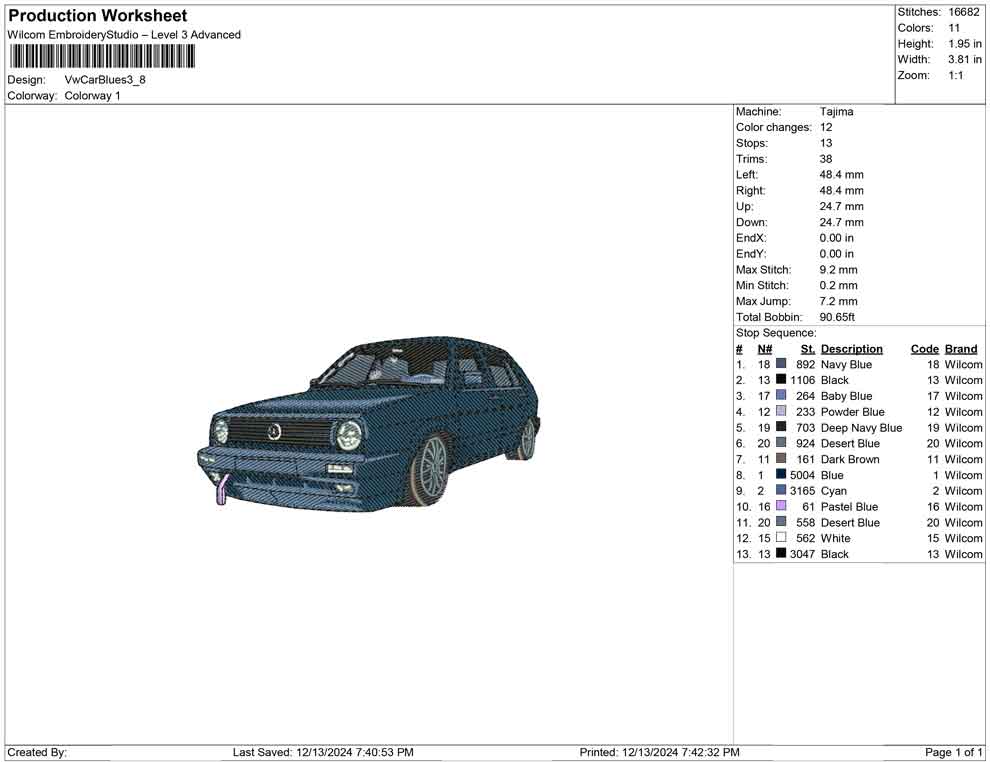
Task: Click the N# column header
Action: click(x=764, y=349)
